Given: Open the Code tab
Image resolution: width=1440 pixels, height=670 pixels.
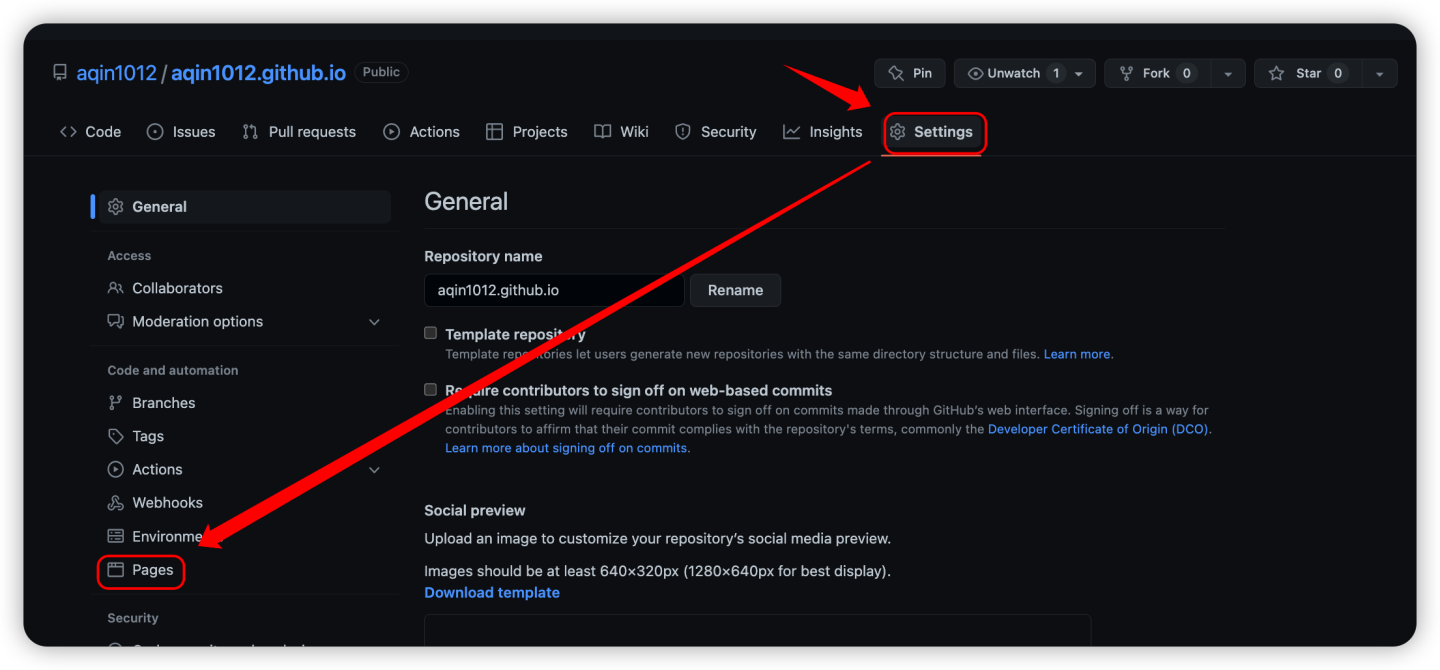Looking at the screenshot, I should tap(91, 132).
